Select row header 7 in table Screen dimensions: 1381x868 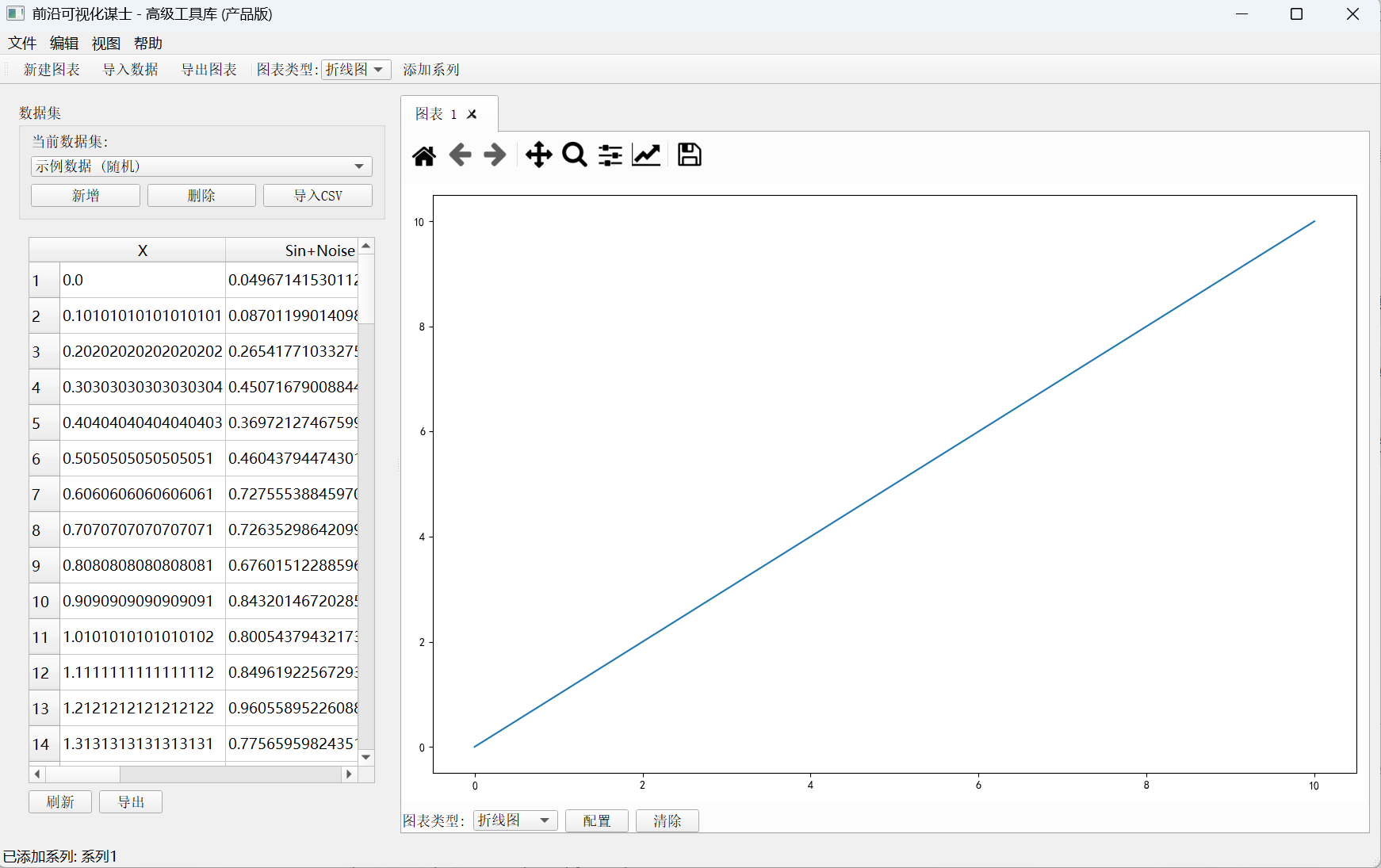point(44,495)
